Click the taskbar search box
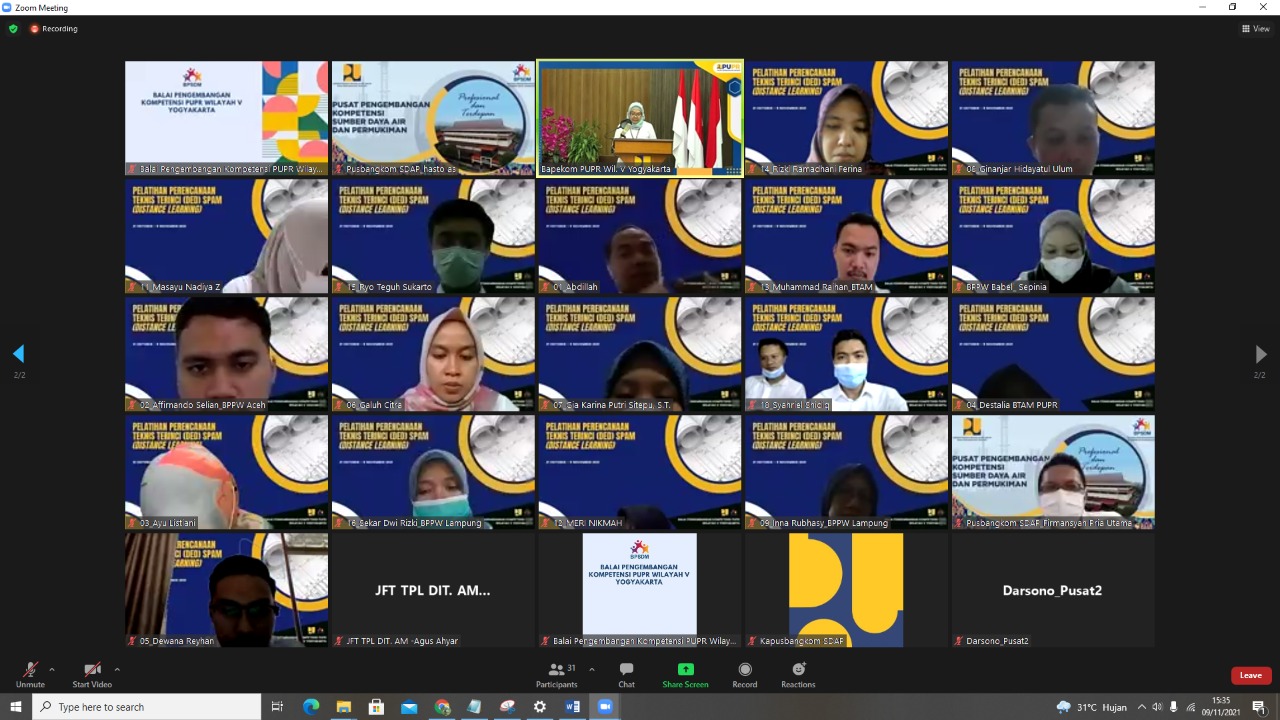Screen dimensions: 1280x720 point(147,707)
